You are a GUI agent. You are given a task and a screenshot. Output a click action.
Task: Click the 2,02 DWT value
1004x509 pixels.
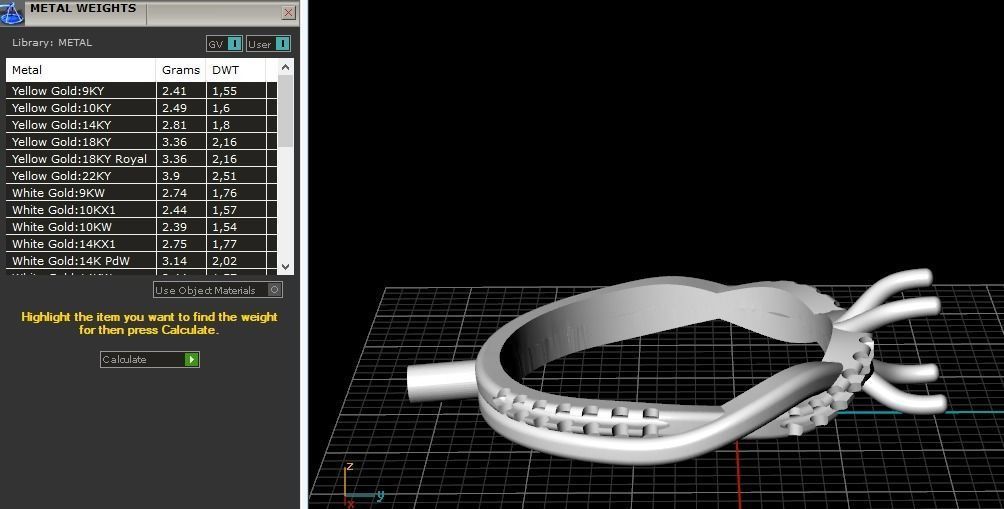tap(225, 261)
